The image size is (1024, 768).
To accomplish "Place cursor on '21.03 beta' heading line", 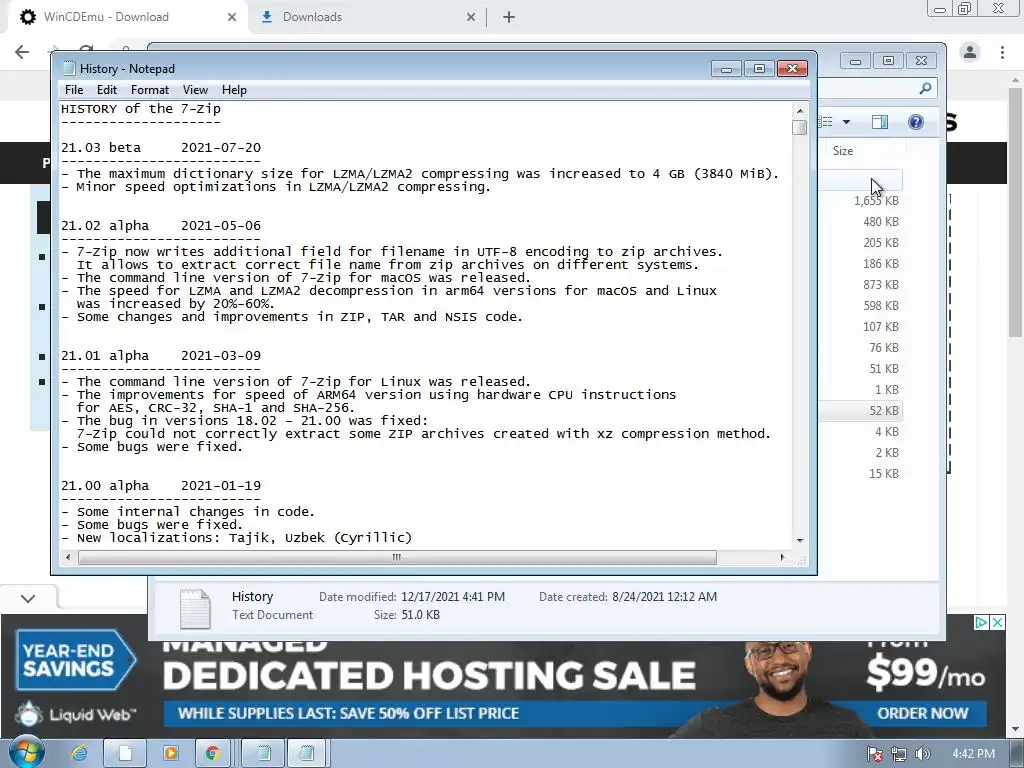I will click(161, 148).
